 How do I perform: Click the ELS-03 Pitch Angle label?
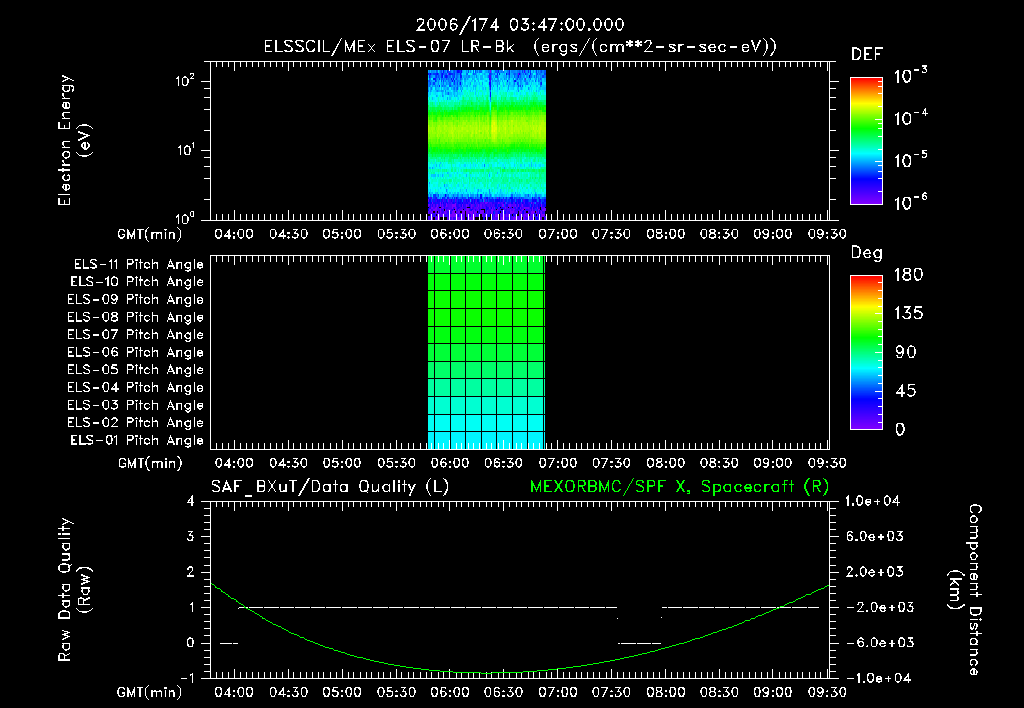135,405
